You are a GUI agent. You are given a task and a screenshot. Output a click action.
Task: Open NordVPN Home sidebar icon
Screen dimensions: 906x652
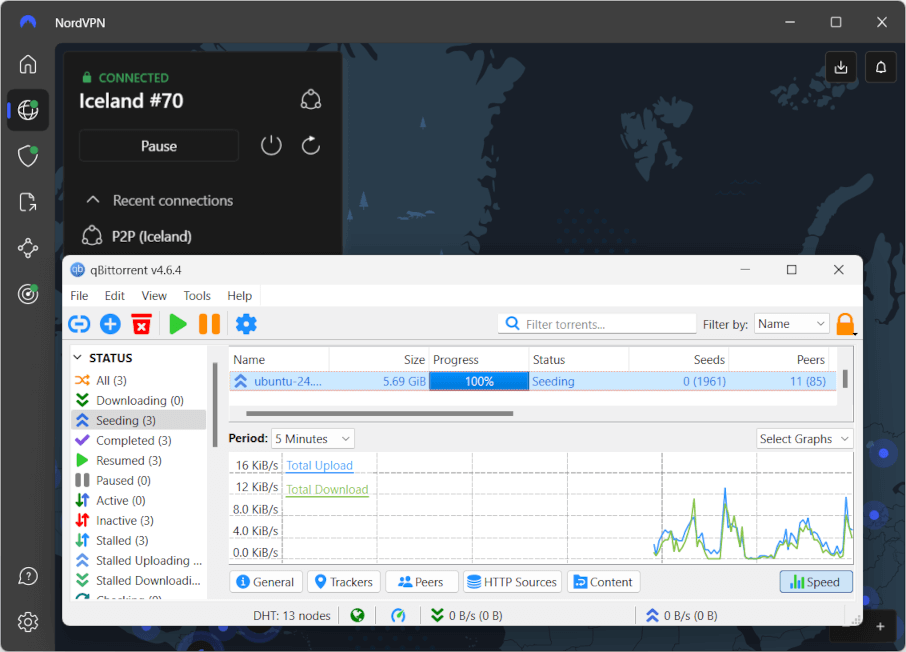[x=28, y=64]
